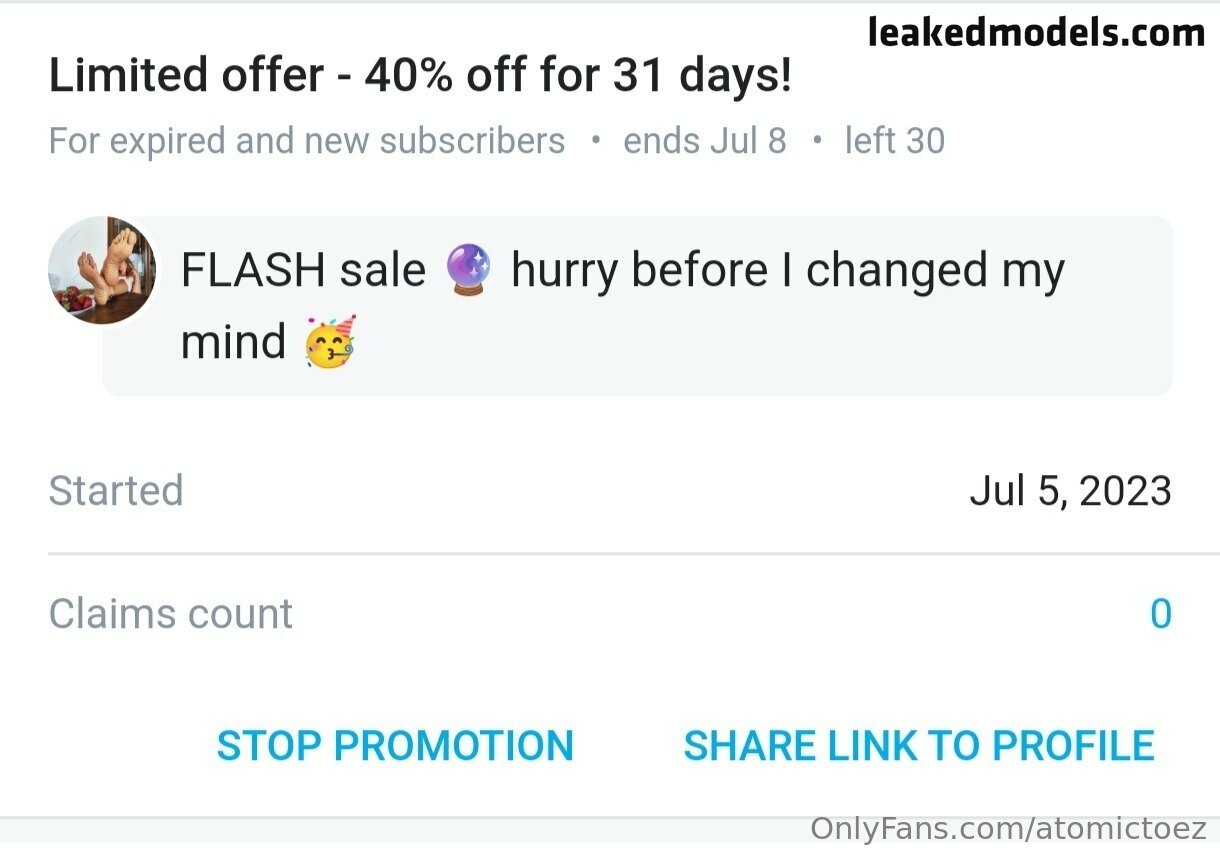Click the 'left 30' remaining count
1220x860 pixels.
tap(894, 141)
